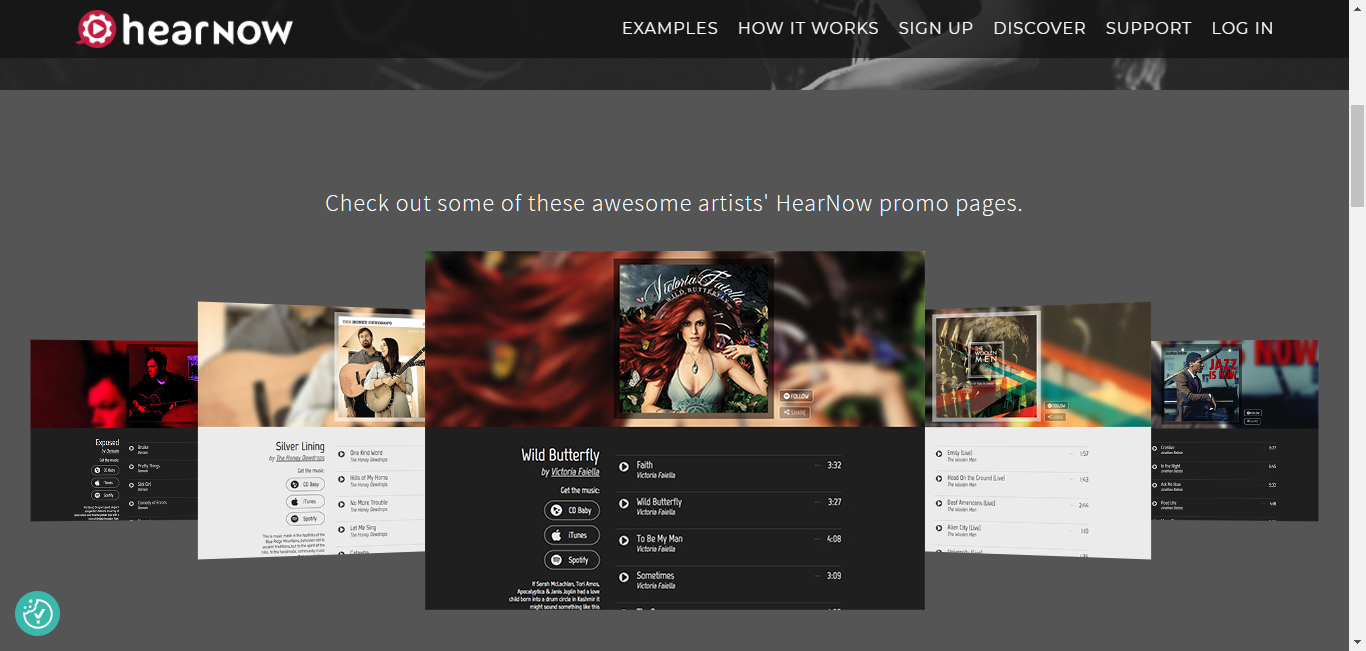Play the No More Trouble track

tap(342, 504)
